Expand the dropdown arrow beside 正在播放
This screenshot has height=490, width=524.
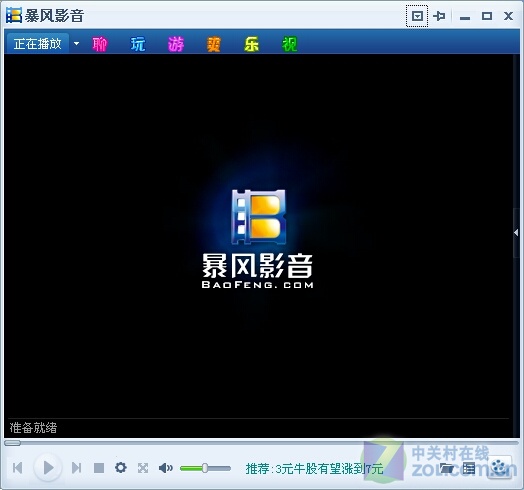(77, 43)
